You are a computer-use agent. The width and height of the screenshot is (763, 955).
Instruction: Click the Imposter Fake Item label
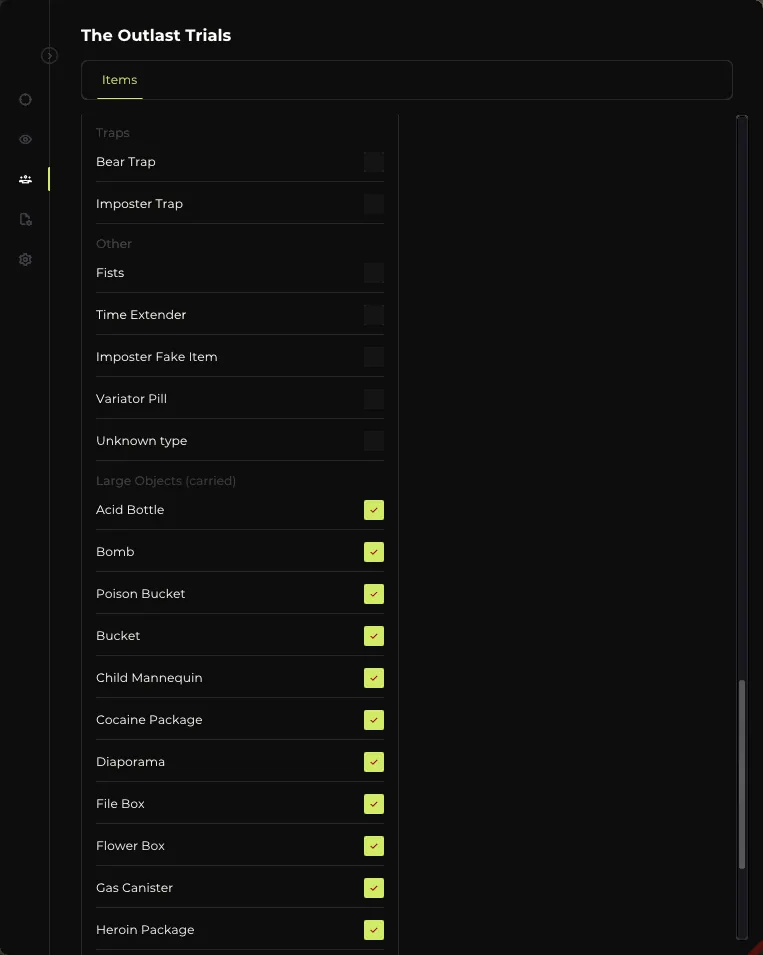pos(156,357)
